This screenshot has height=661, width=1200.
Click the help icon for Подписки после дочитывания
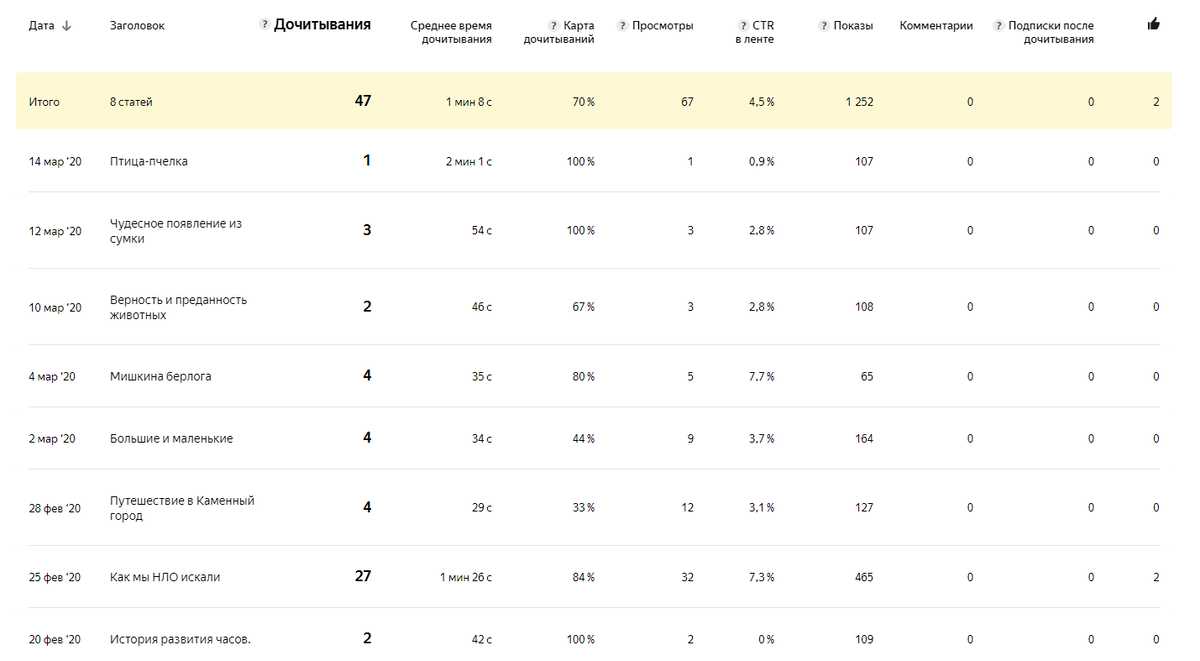click(998, 26)
